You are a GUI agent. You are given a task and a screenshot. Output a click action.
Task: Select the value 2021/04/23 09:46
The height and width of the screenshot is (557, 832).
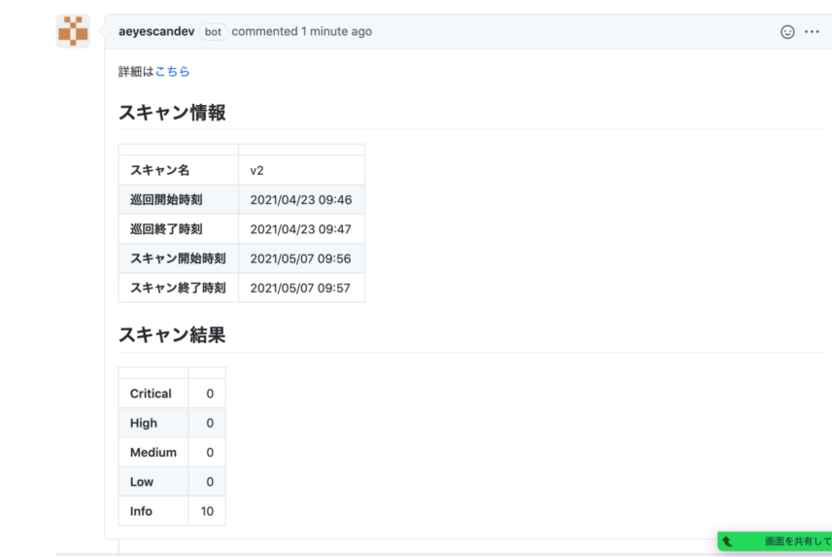pyautogui.click(x=301, y=200)
